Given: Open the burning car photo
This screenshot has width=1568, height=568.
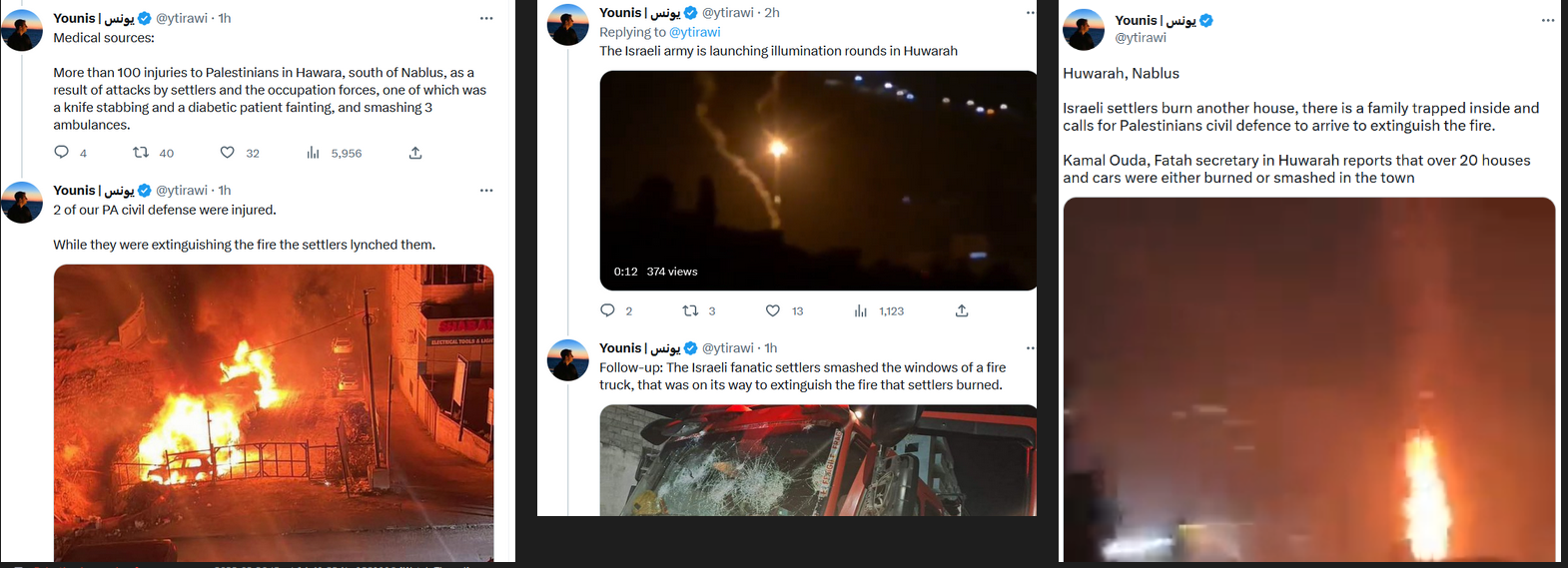Looking at the screenshot, I should click(274, 411).
